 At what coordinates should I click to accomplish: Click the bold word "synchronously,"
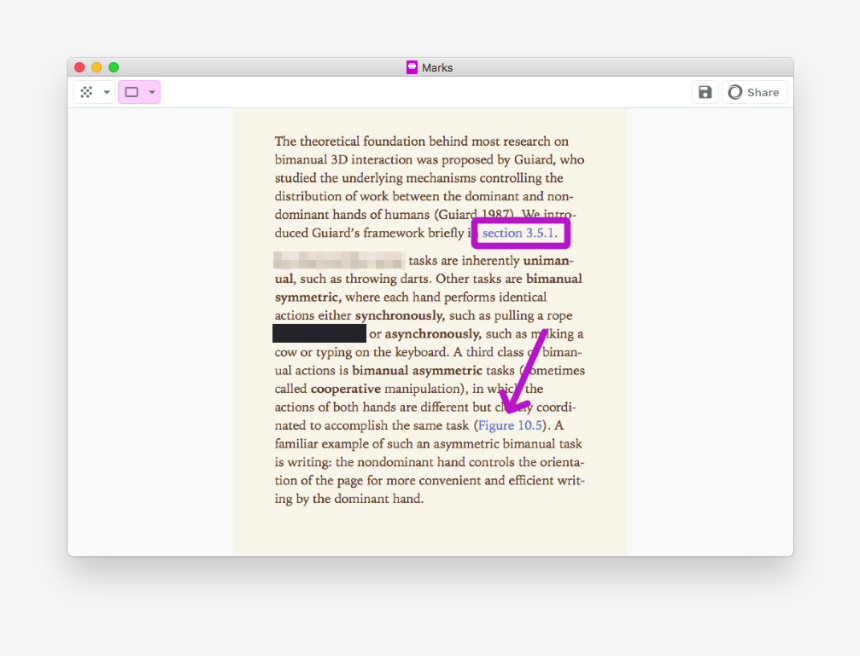pos(400,316)
